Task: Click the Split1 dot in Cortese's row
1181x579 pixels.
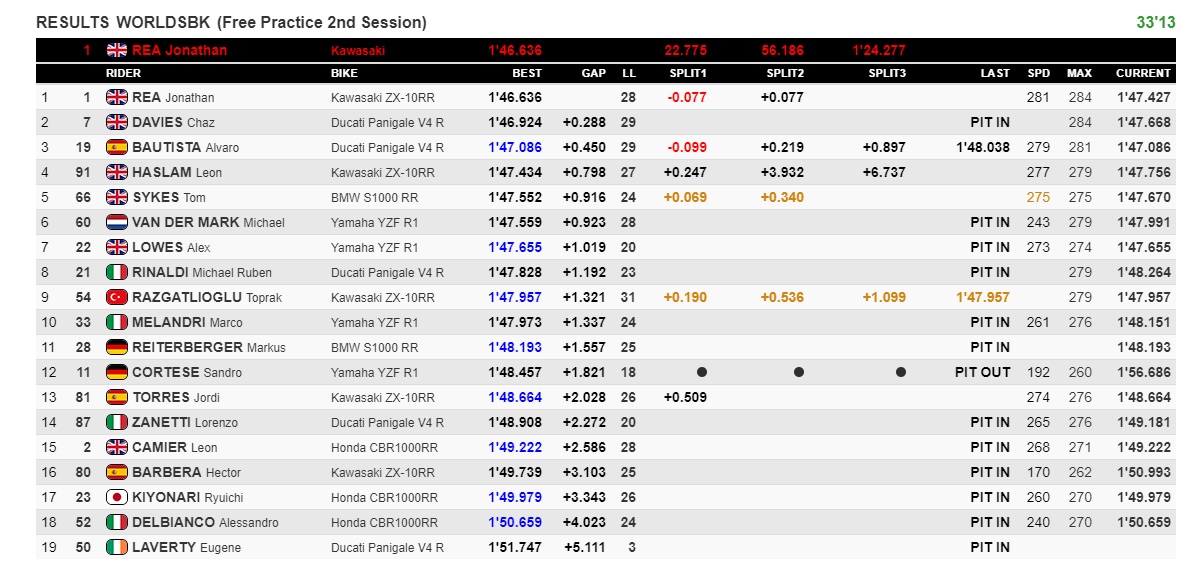Action: [702, 372]
